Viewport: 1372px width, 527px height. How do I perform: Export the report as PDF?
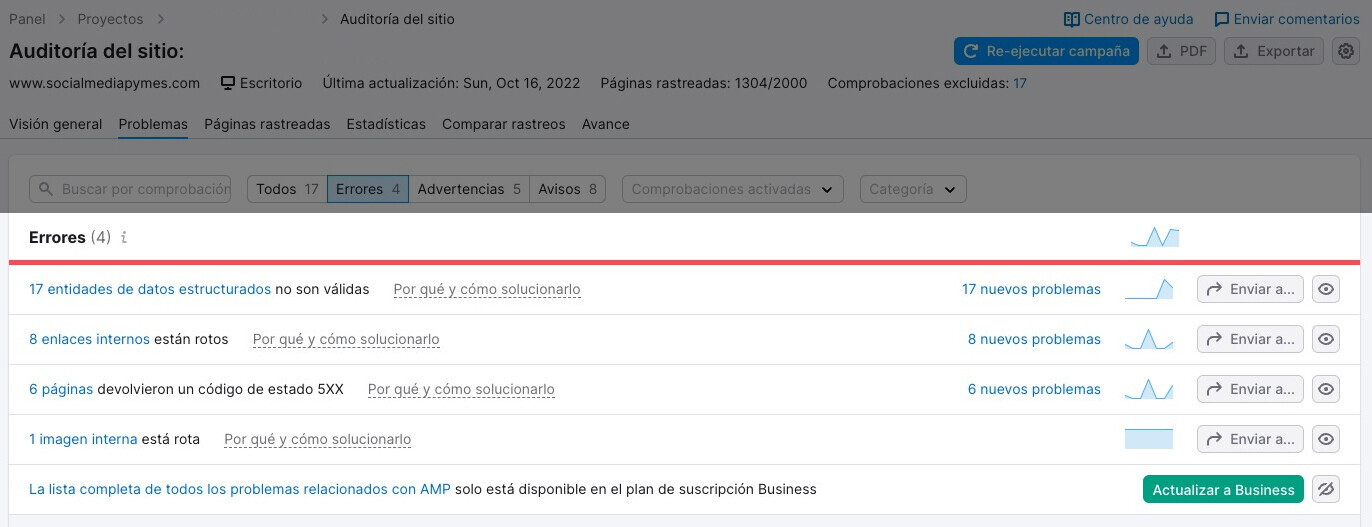point(1181,51)
